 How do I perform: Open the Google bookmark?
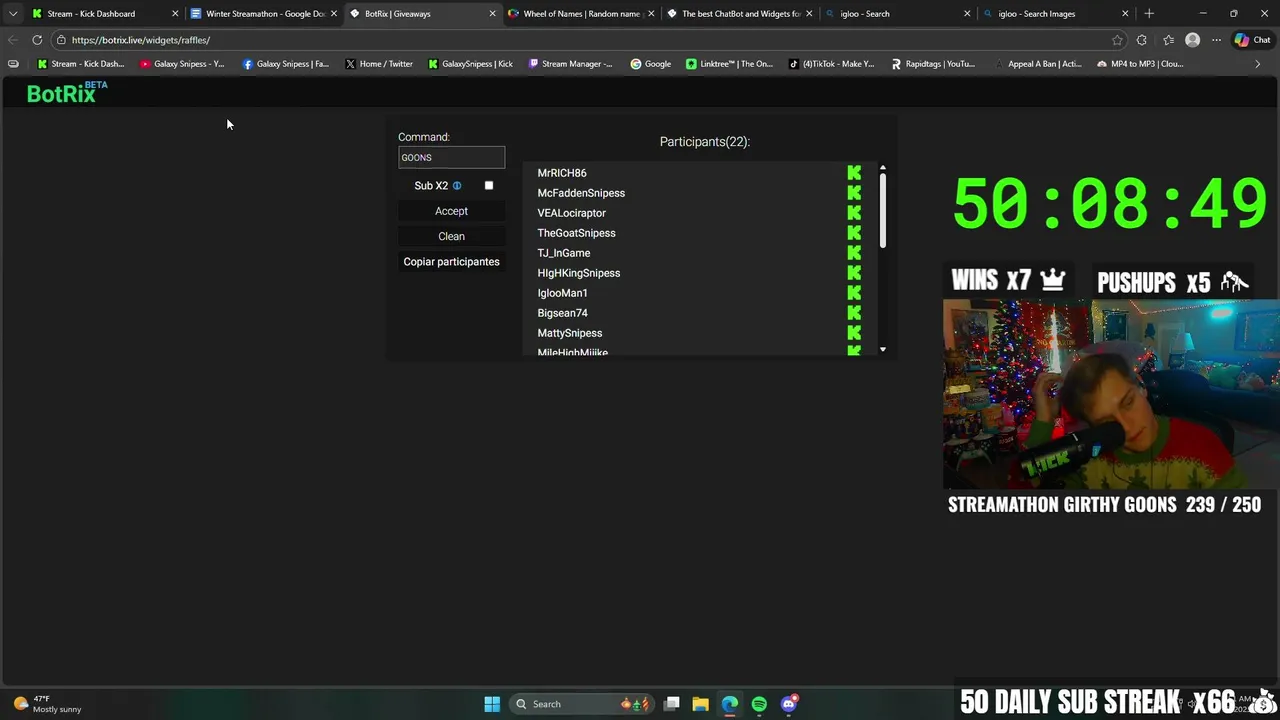pos(650,64)
